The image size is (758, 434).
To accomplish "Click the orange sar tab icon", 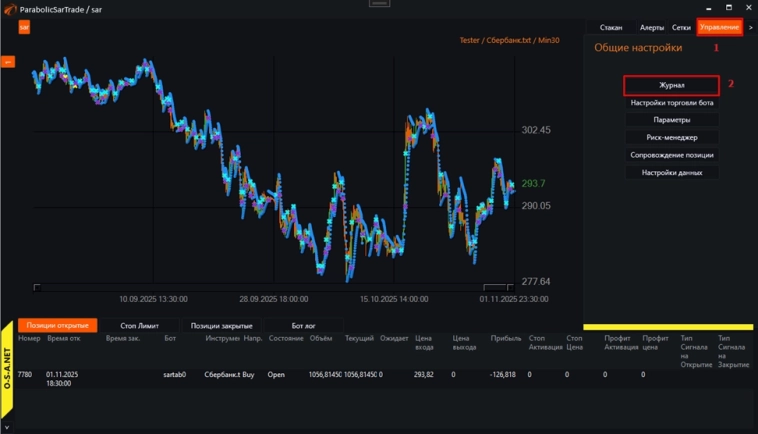I will pyautogui.click(x=24, y=28).
